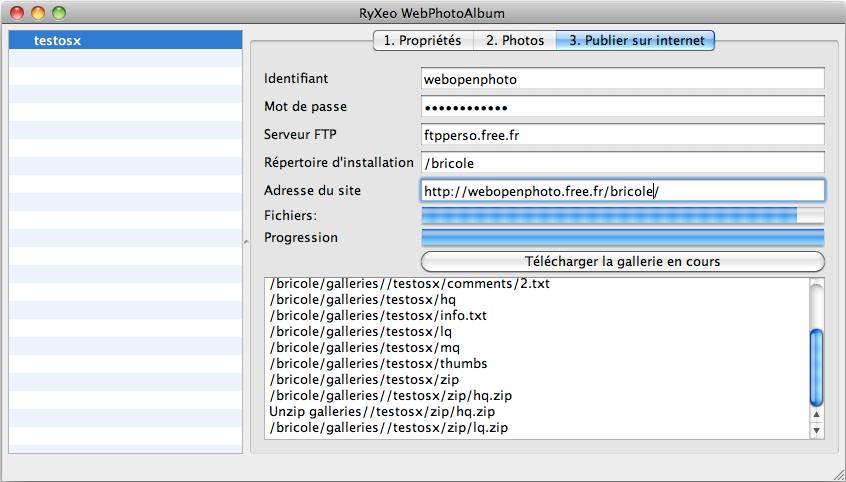Viewport: 846px width, 482px height.
Task: Switch to the 1. Propriétés tab
Action: [x=423, y=40]
